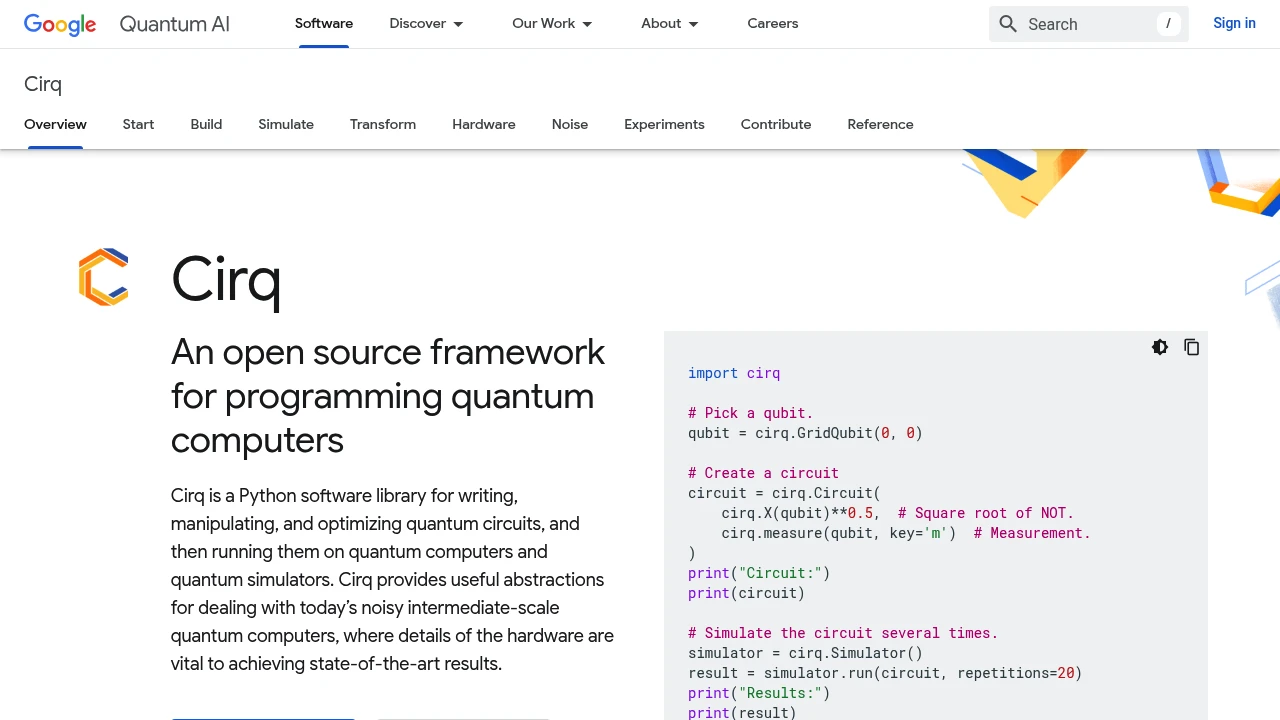1280x720 pixels.
Task: Click the search magnifier icon
Action: (x=1008, y=24)
